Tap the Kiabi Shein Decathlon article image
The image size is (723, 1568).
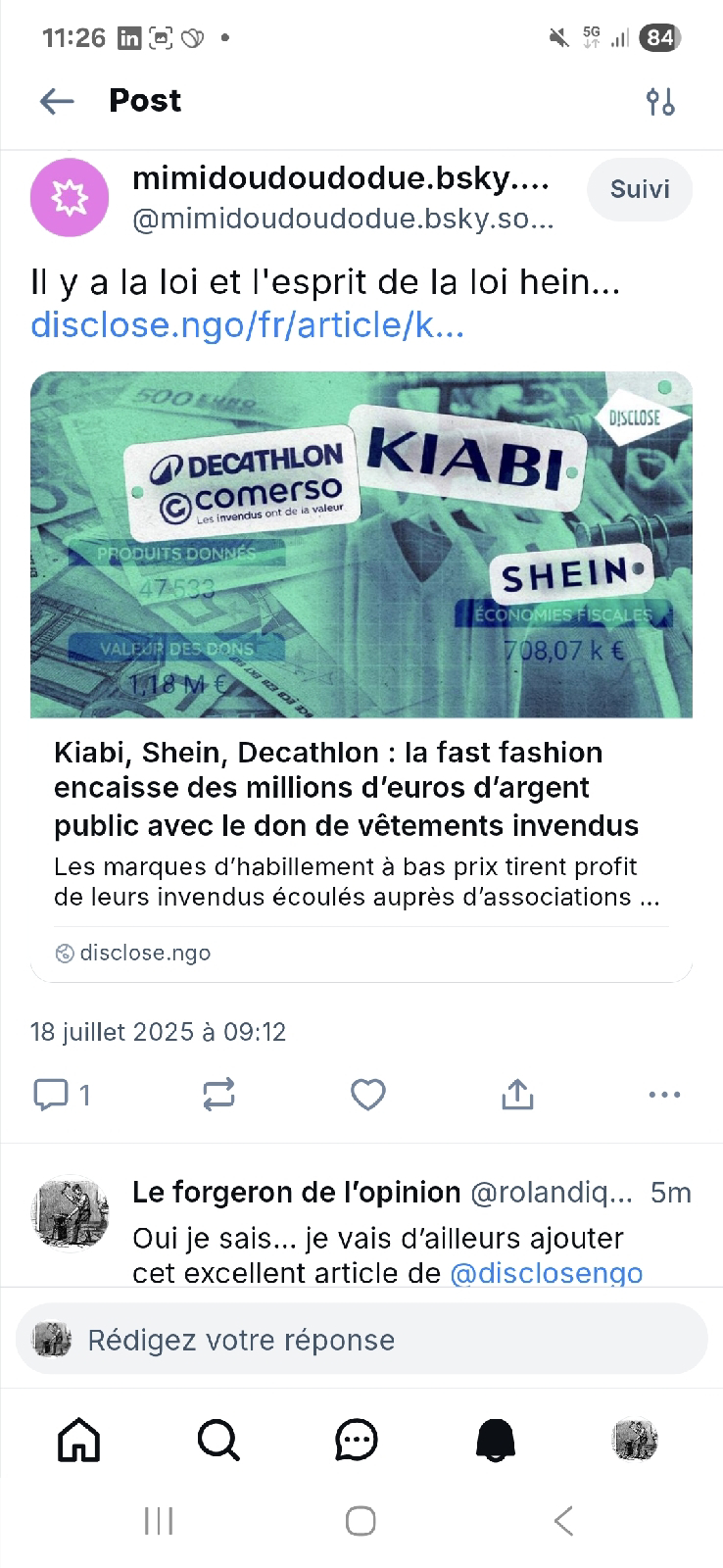click(361, 545)
